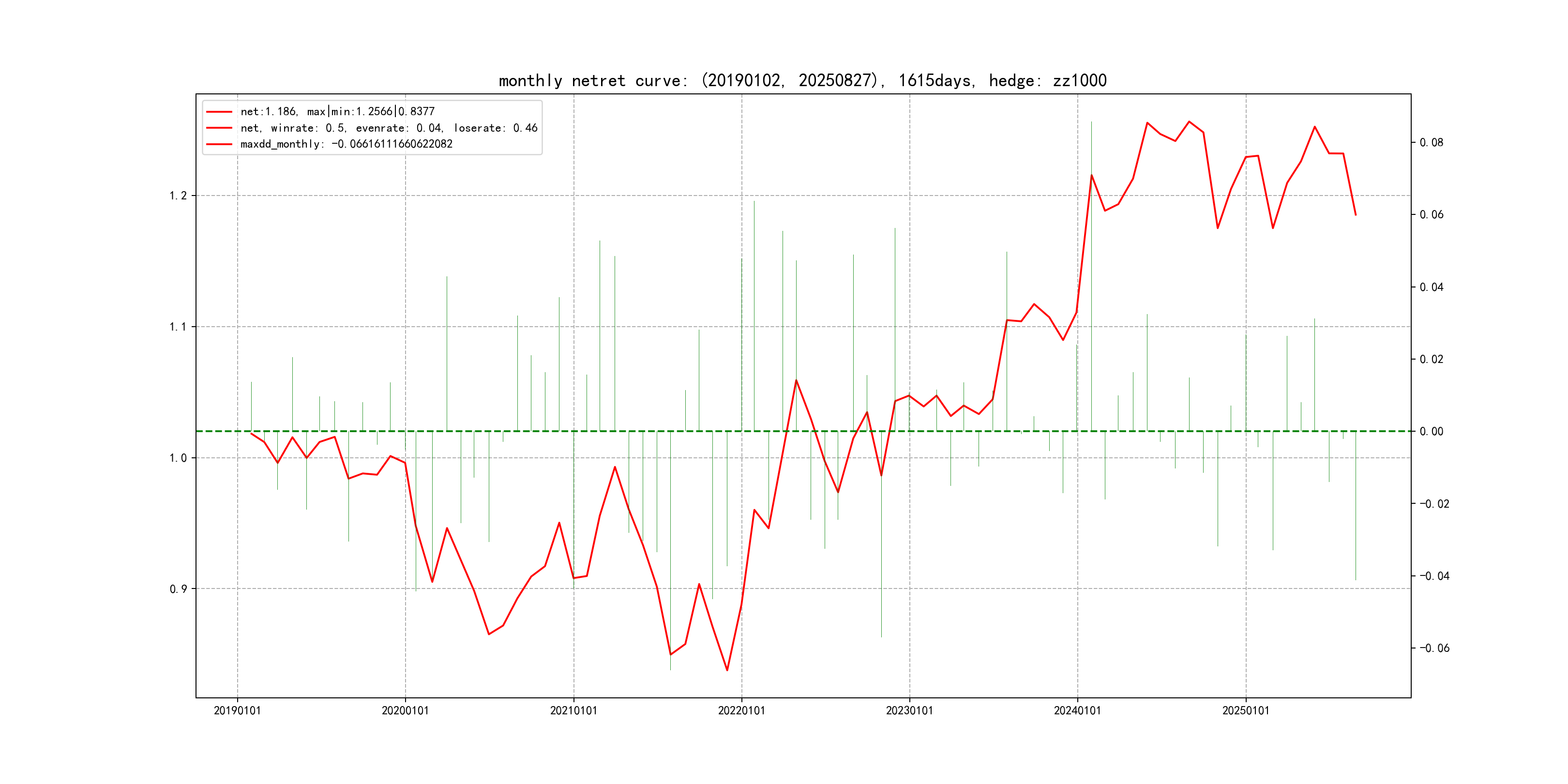Select the 20230101 x-axis label

tap(909, 710)
